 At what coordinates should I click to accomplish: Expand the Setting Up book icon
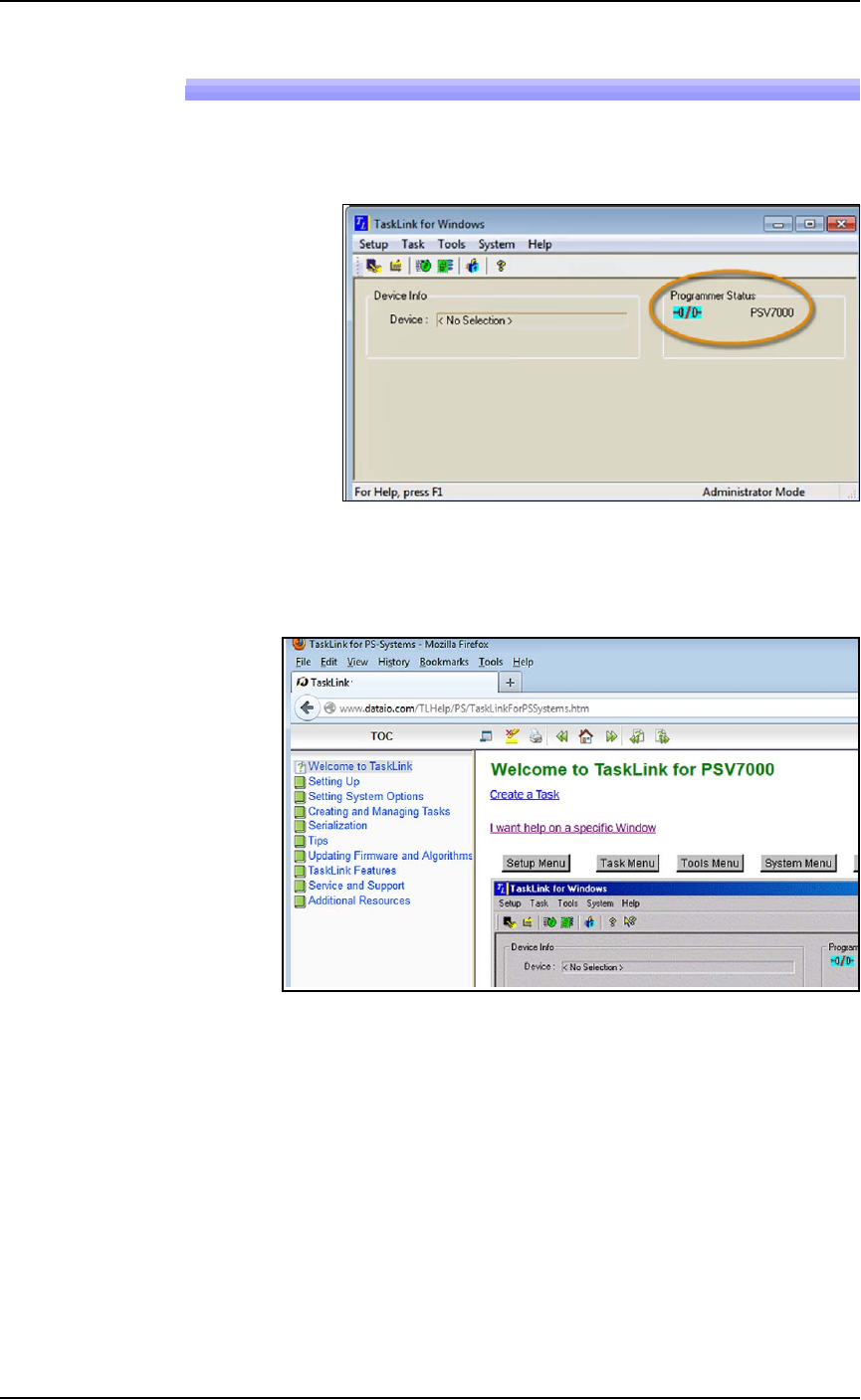point(300,782)
